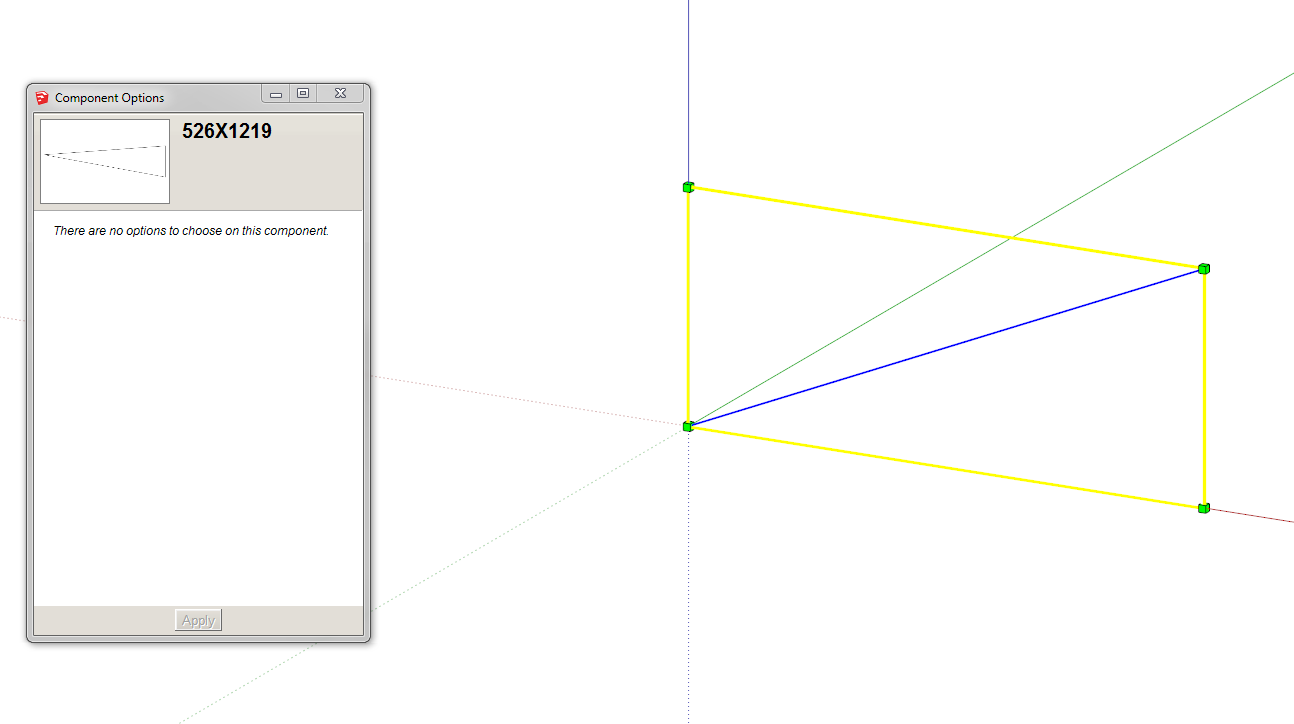Click the component name 526X1219
Image resolution: width=1294 pixels, height=724 pixels.
[227, 131]
